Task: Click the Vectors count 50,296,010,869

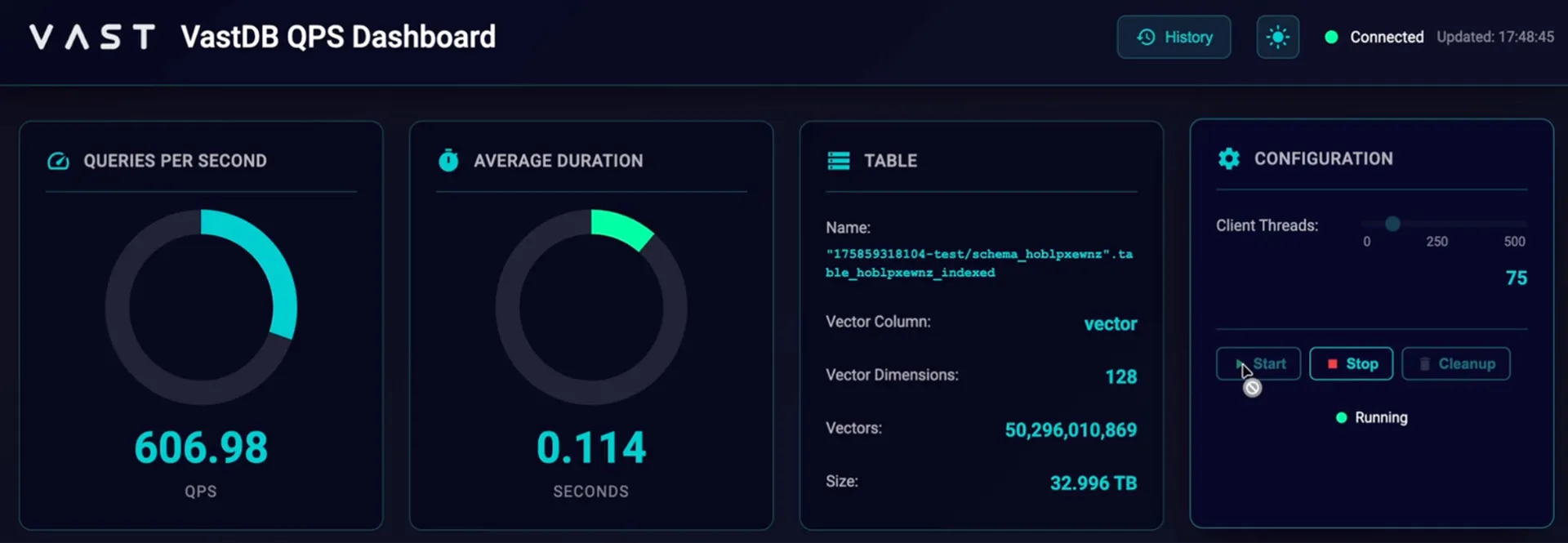Action: 1071,430
